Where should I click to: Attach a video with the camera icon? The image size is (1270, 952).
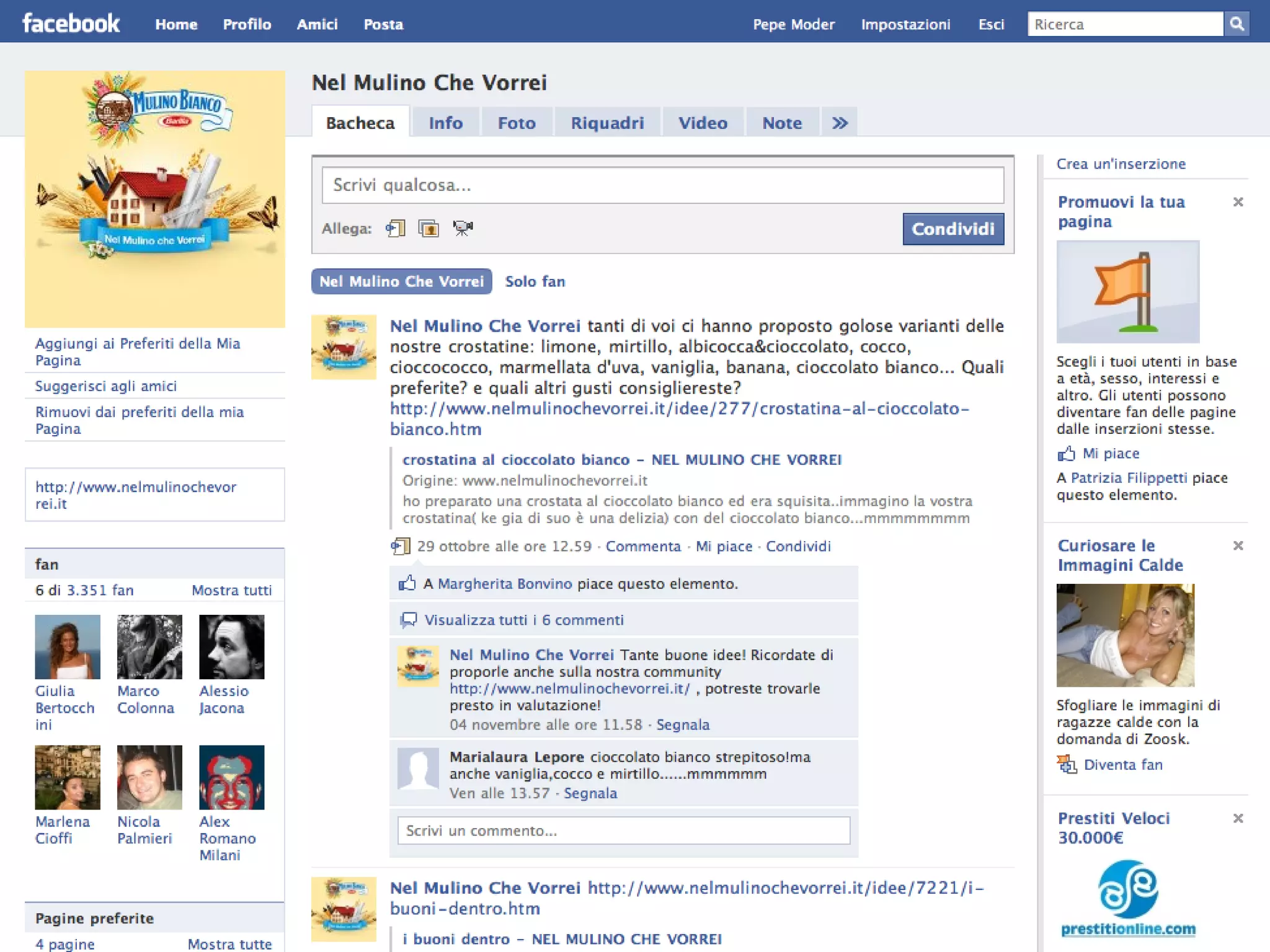(463, 228)
